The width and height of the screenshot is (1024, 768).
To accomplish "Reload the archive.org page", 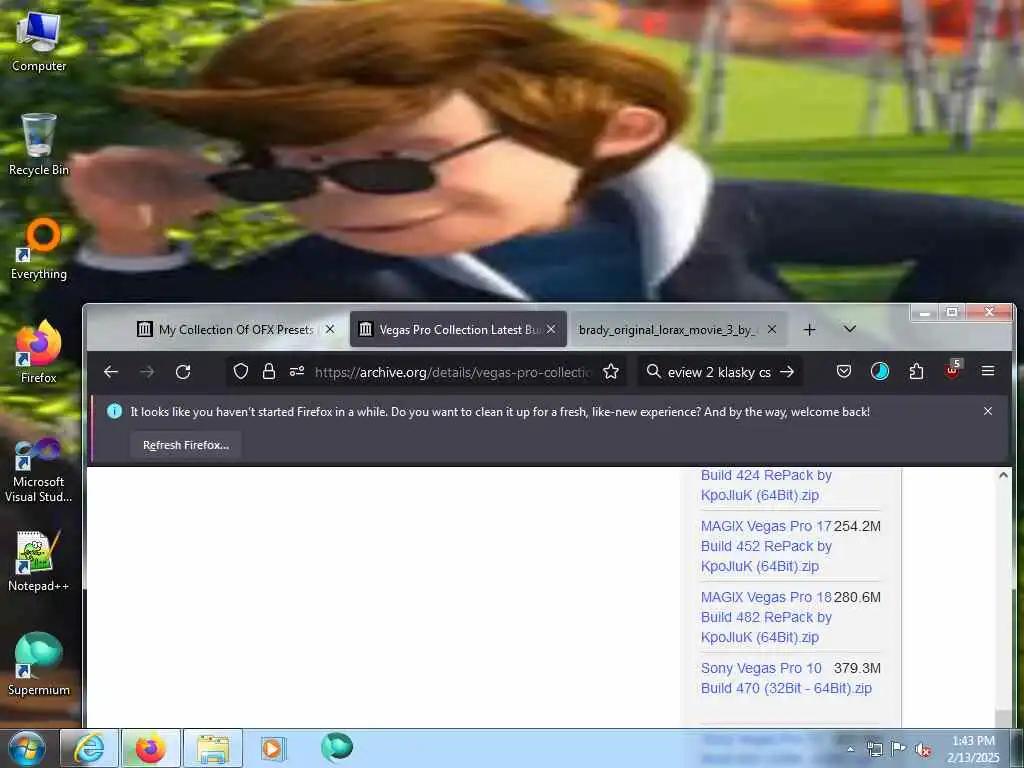I will click(x=183, y=372).
